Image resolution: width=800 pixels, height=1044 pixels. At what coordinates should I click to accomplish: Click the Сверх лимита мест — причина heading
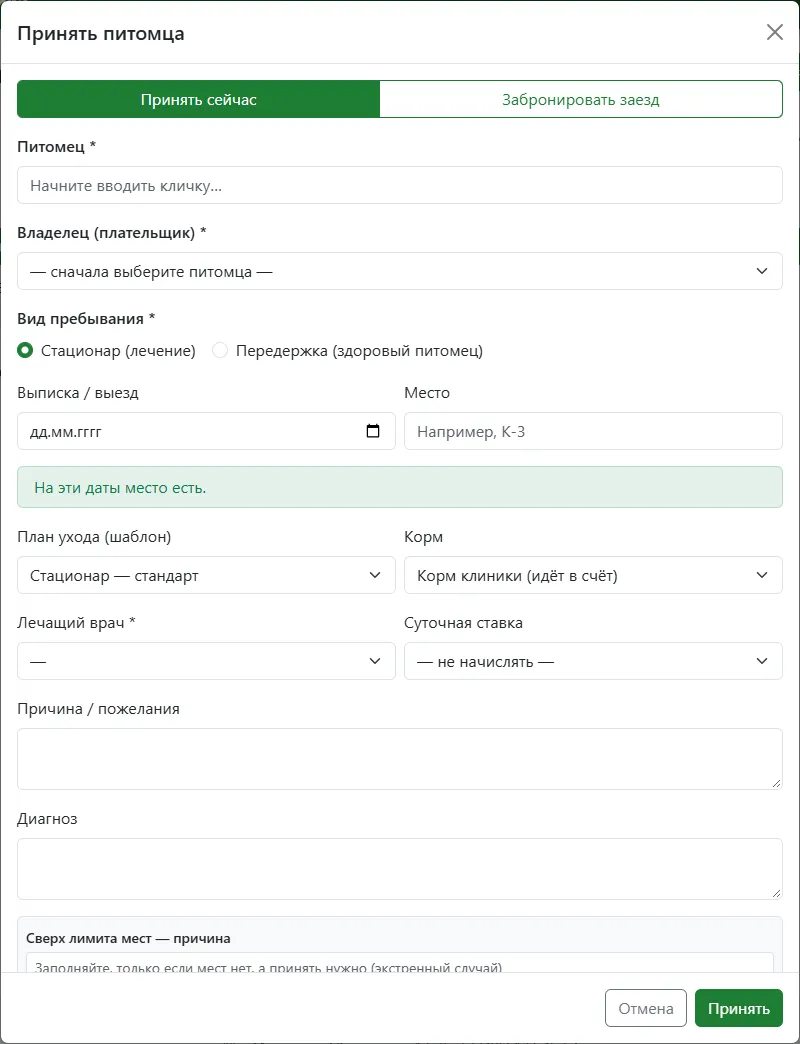(x=128, y=938)
